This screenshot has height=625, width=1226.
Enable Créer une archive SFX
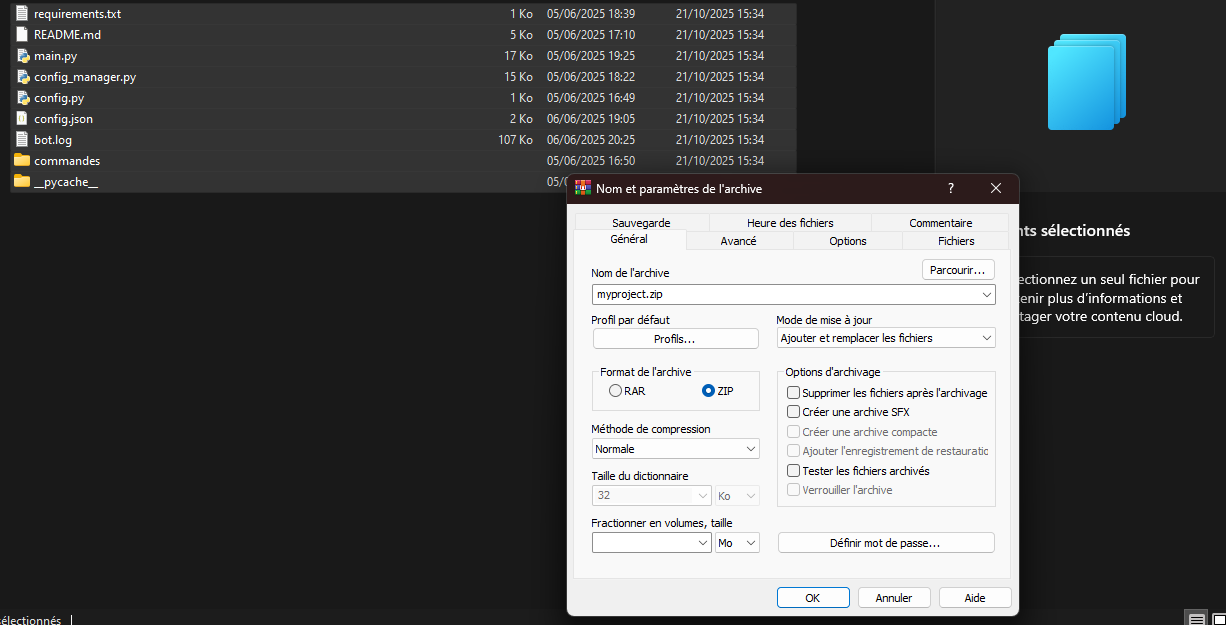click(793, 411)
